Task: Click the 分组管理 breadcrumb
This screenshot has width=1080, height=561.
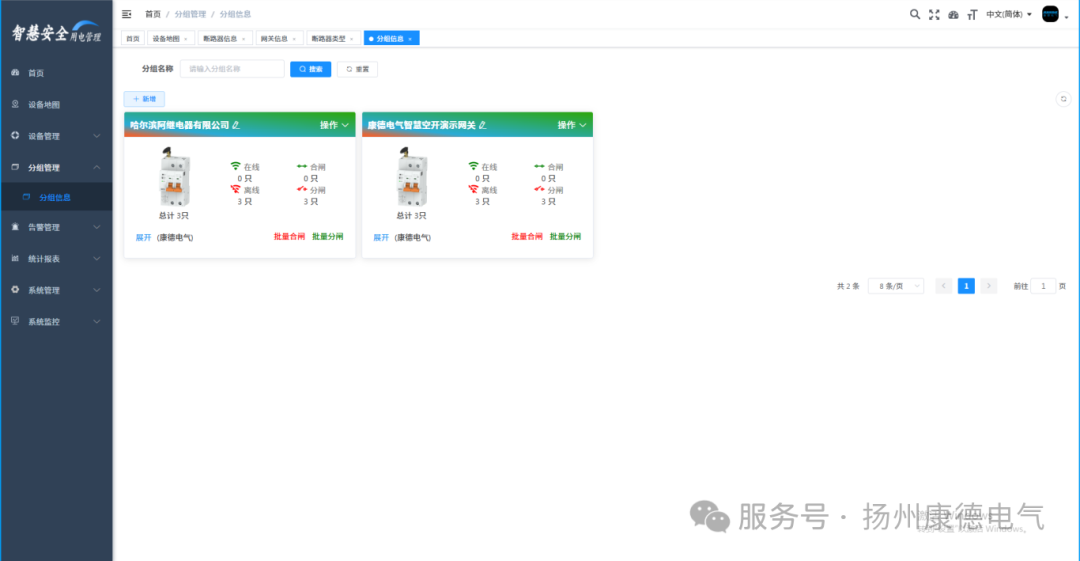Action: pyautogui.click(x=190, y=14)
